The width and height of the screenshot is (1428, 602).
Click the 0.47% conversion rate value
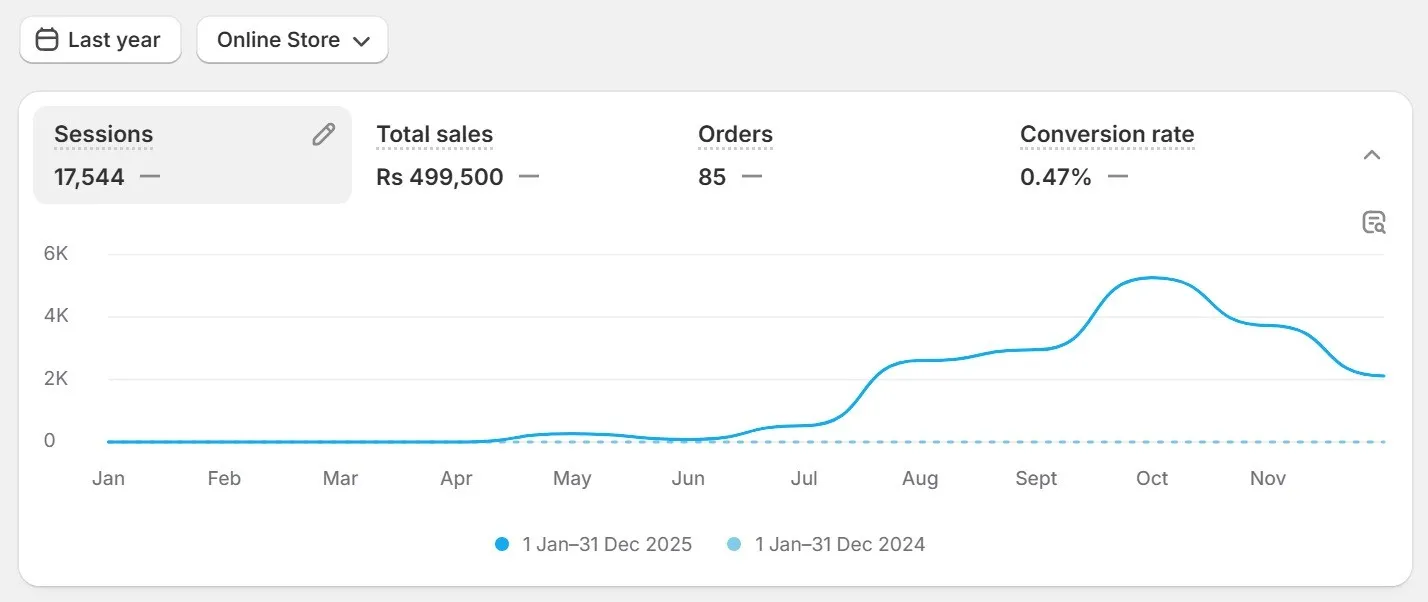coord(1055,178)
